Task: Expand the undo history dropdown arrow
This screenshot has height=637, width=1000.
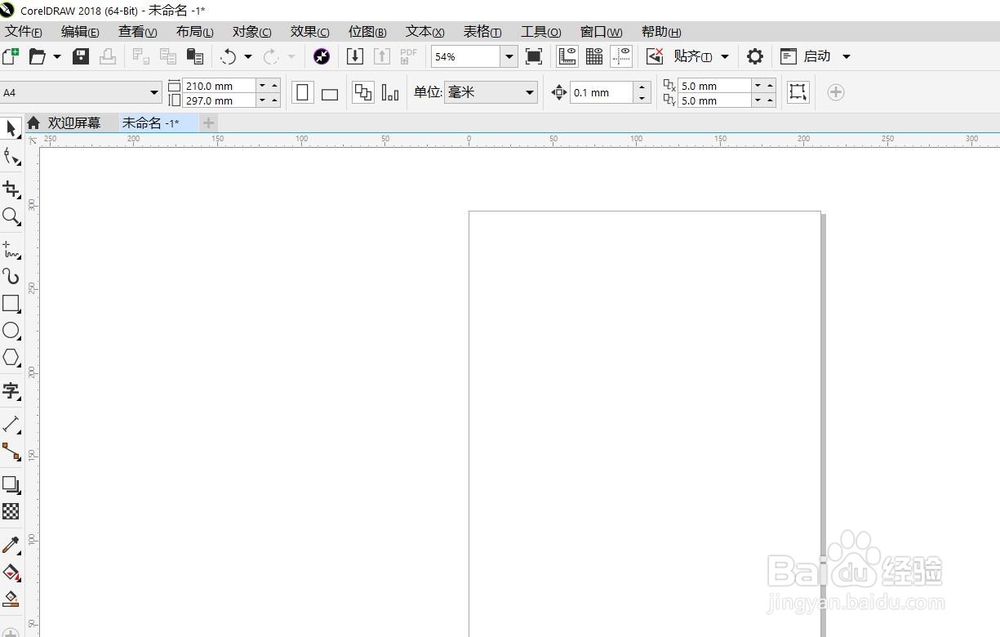Action: click(248, 56)
